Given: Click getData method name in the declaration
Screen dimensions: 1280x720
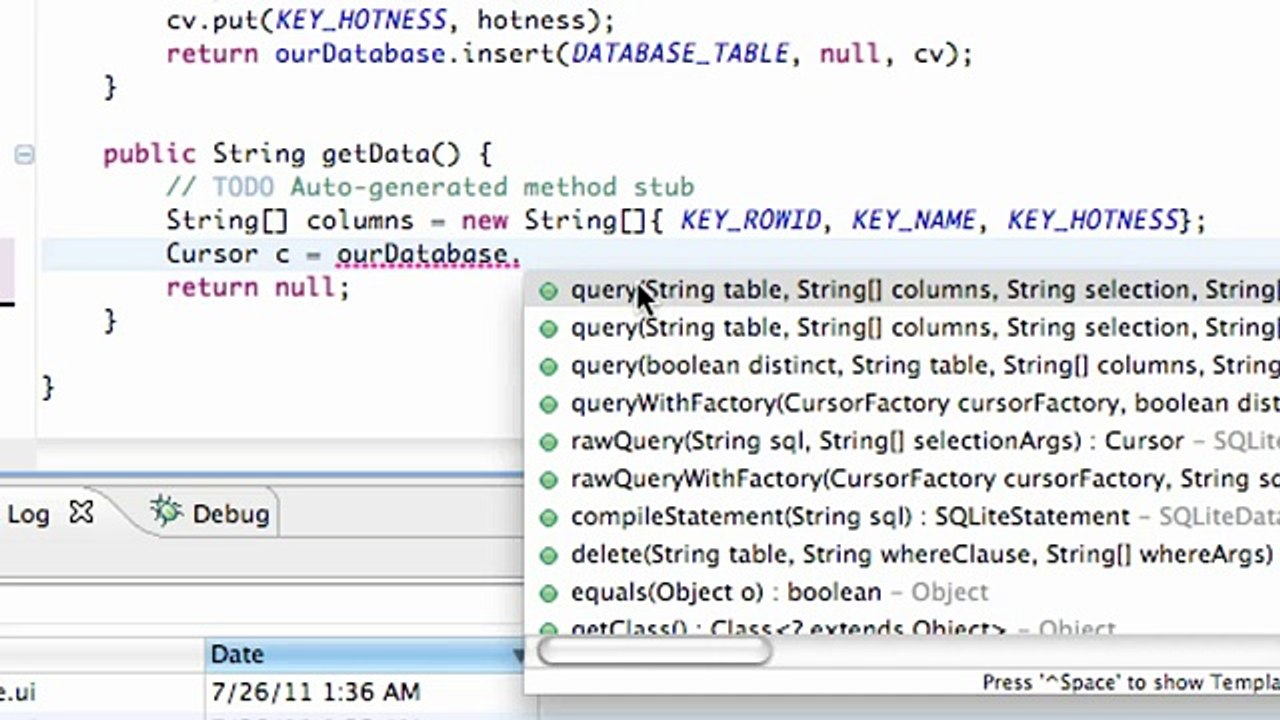Looking at the screenshot, I should tap(375, 154).
